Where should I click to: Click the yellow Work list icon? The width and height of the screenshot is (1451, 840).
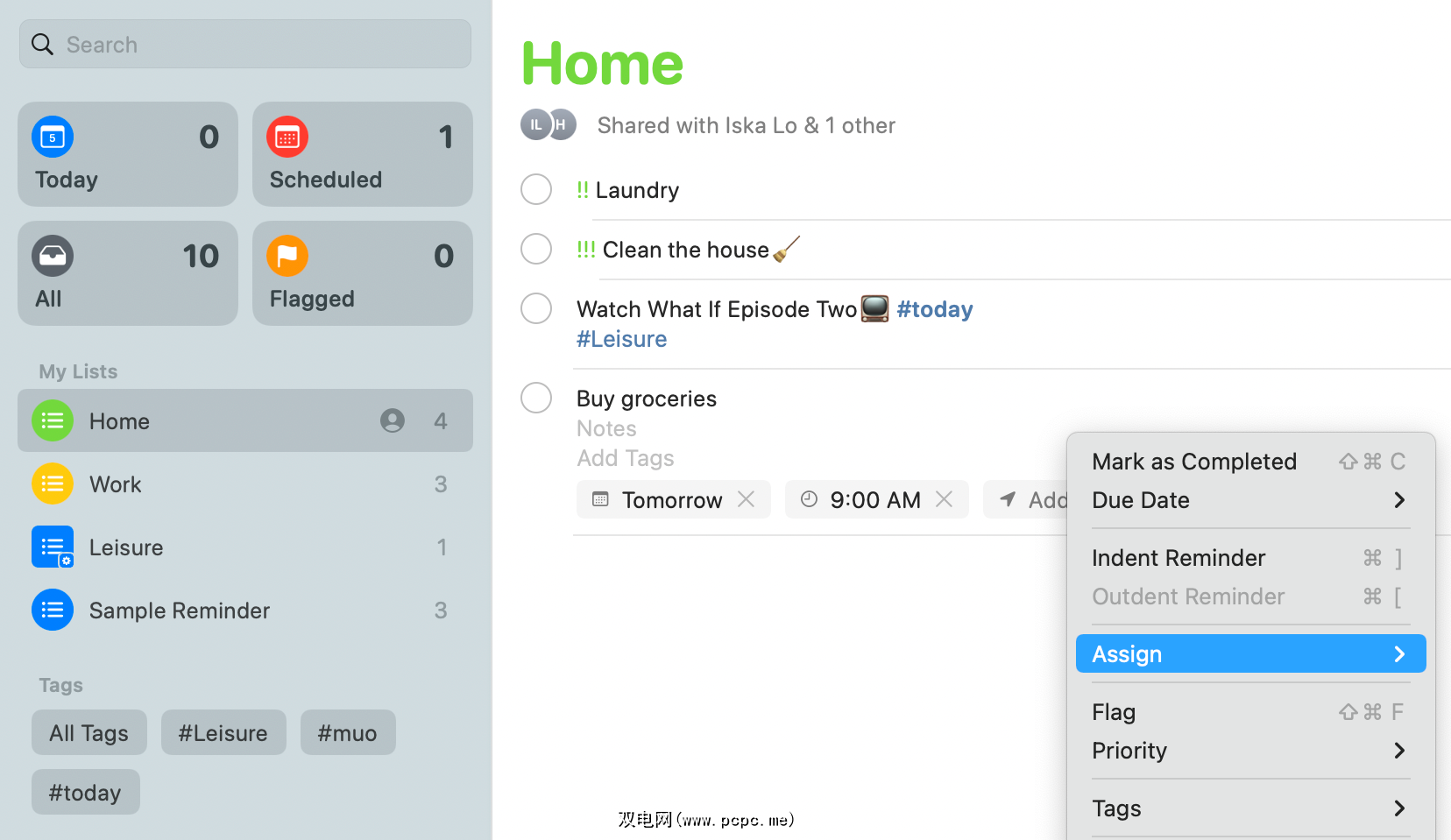click(53, 484)
